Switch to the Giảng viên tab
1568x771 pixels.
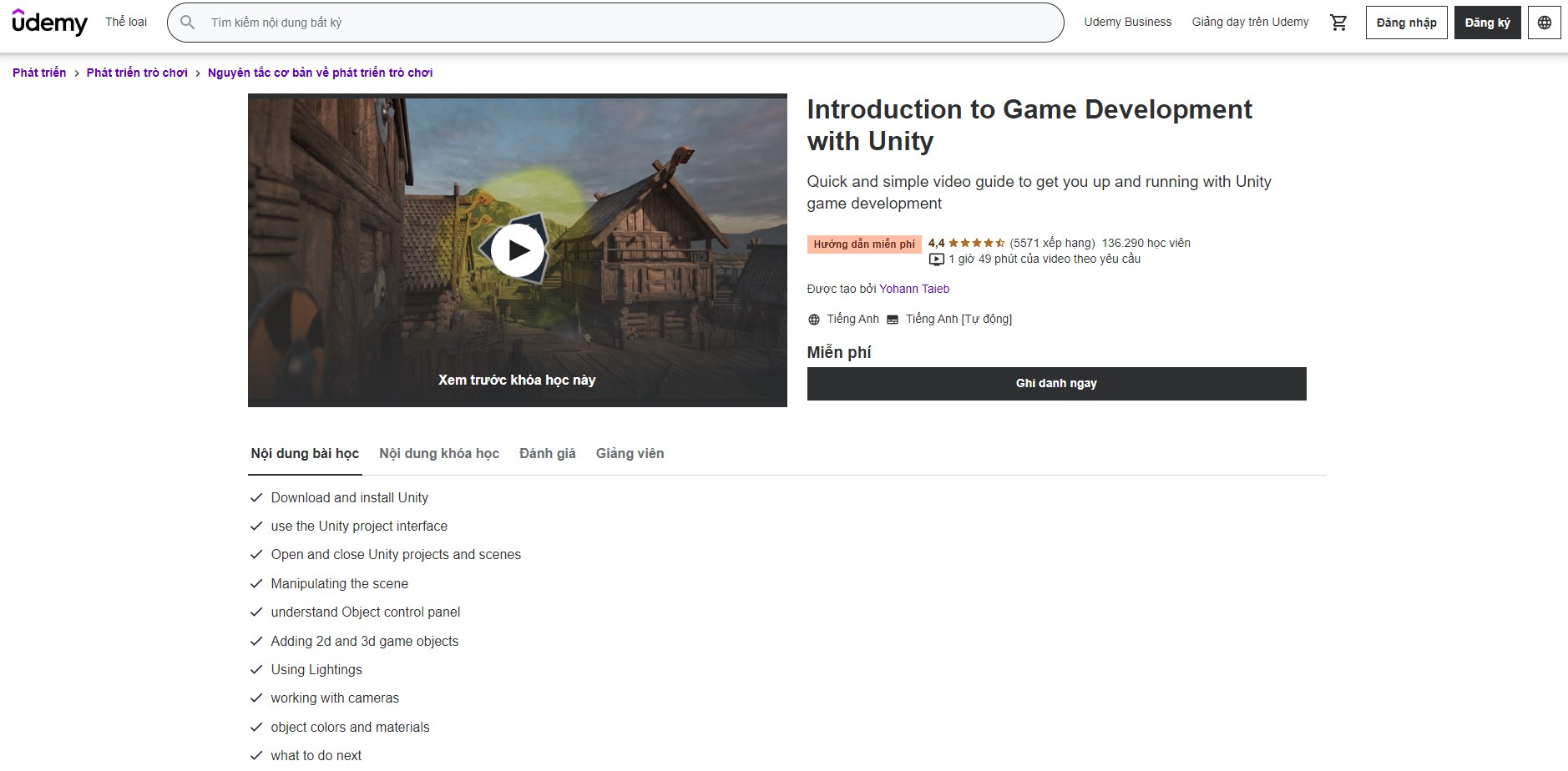pyautogui.click(x=630, y=453)
